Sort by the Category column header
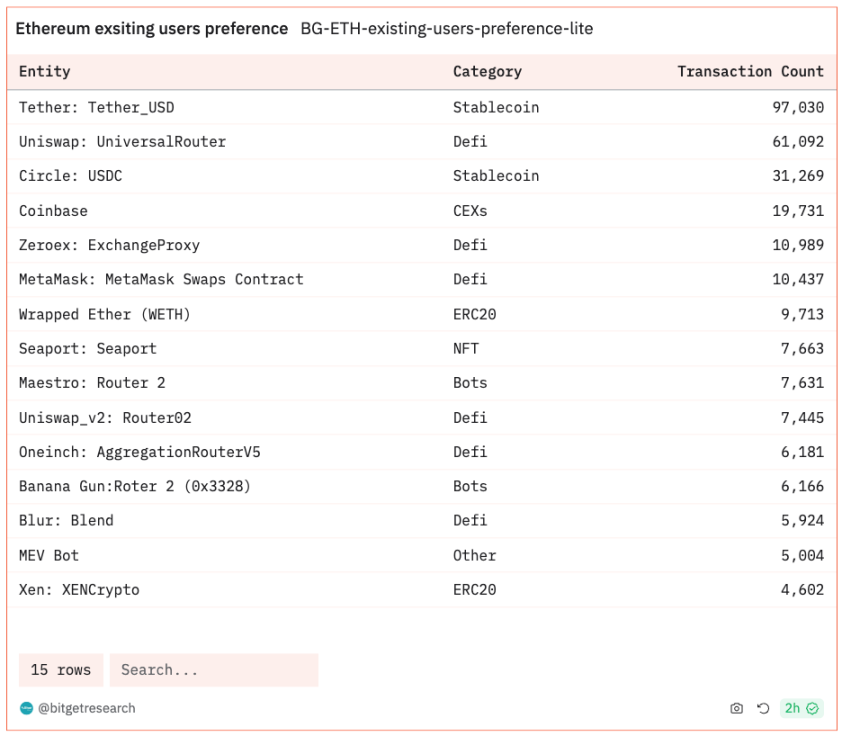 487,71
